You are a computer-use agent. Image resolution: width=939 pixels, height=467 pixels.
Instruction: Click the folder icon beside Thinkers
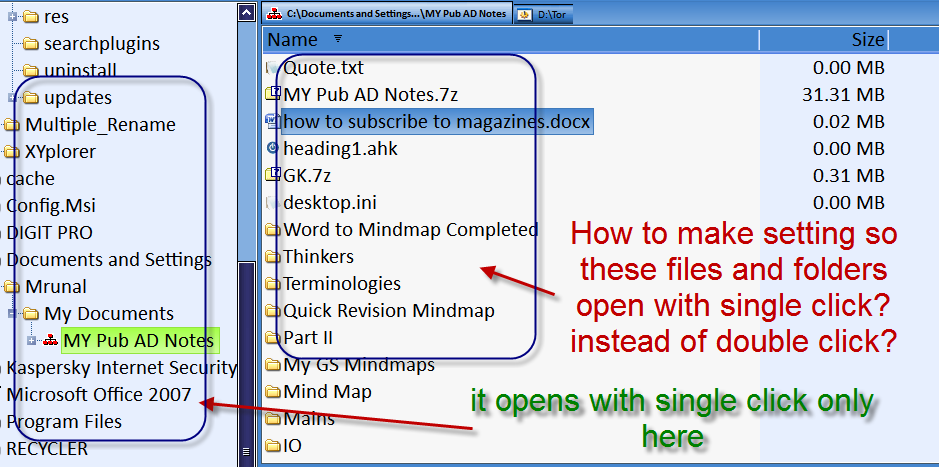click(274, 257)
